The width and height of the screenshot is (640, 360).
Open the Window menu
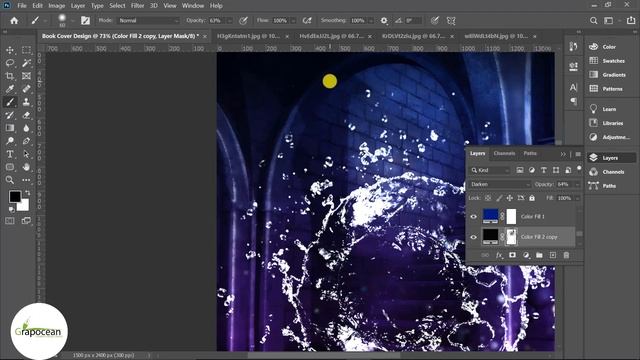click(193, 6)
